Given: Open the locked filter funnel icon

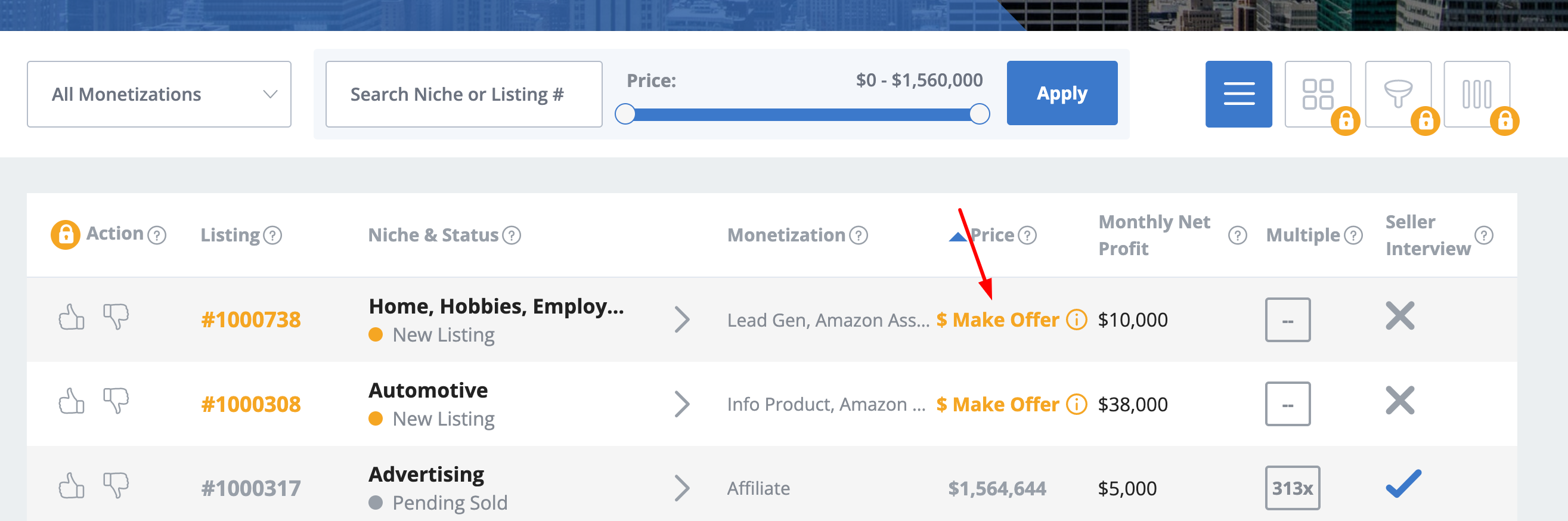Looking at the screenshot, I should tap(1397, 94).
